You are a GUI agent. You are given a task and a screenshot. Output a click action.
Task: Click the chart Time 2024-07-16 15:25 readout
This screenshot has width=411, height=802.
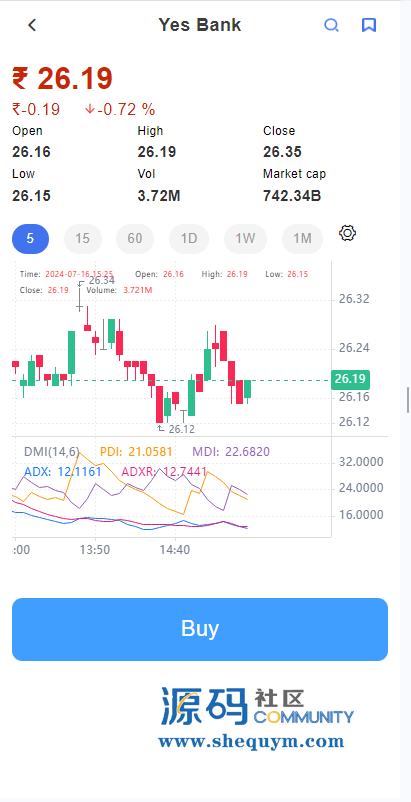click(x=66, y=274)
